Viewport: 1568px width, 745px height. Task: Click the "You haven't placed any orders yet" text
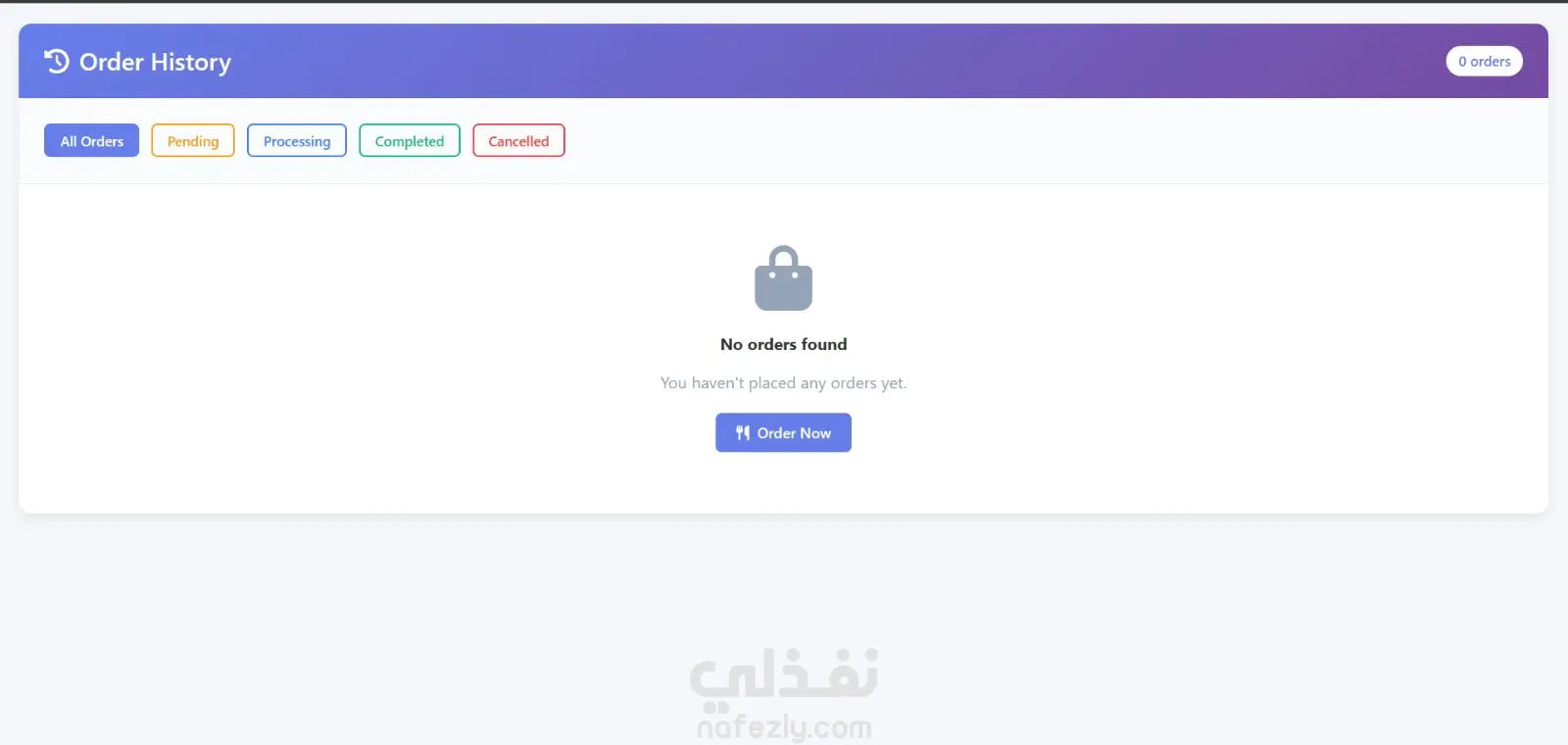tap(783, 382)
